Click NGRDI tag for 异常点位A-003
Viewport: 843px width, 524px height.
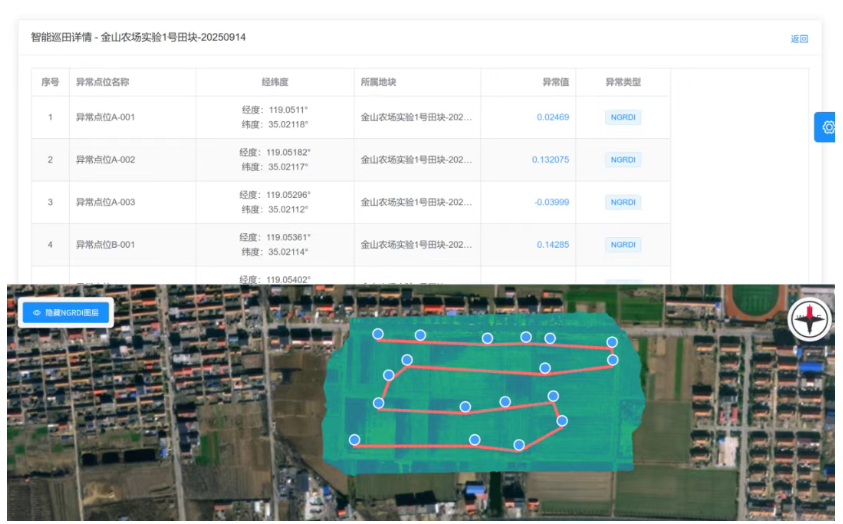(623, 202)
